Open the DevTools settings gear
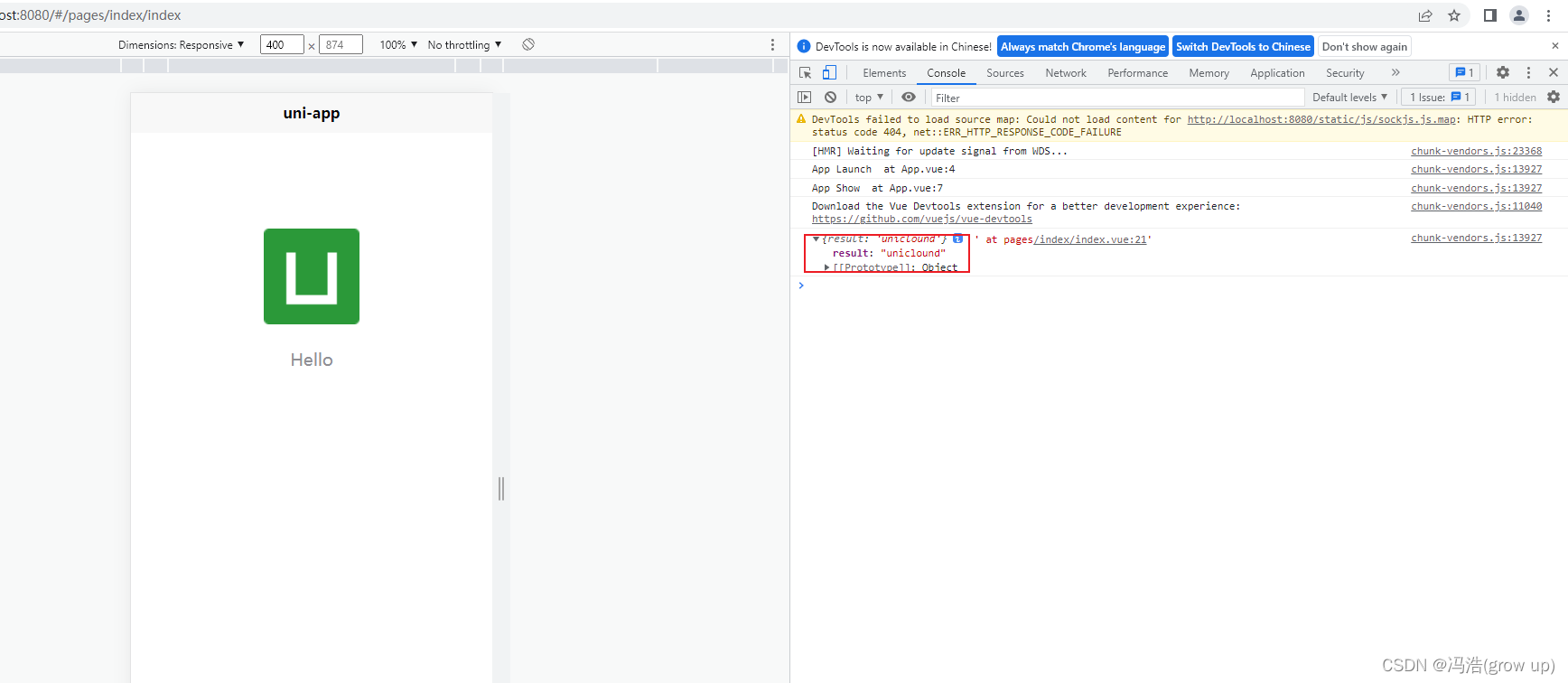 pos(1503,72)
